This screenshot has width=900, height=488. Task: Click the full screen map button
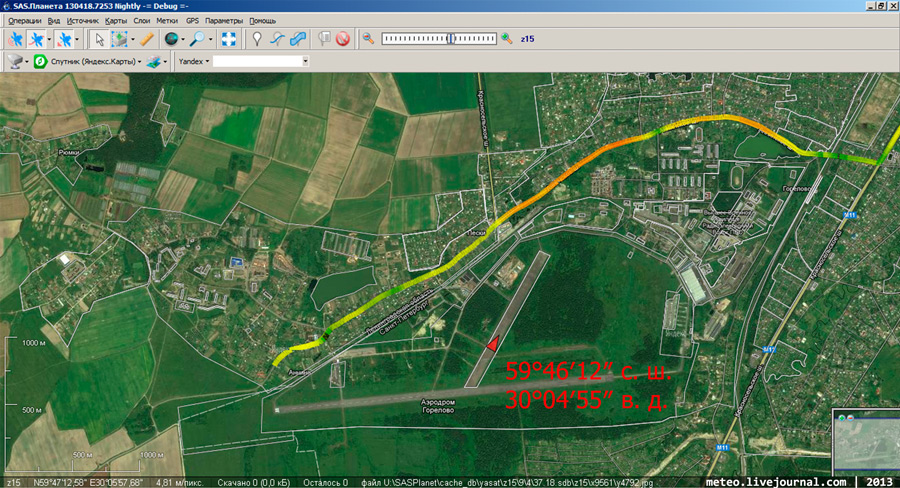[x=228, y=39]
